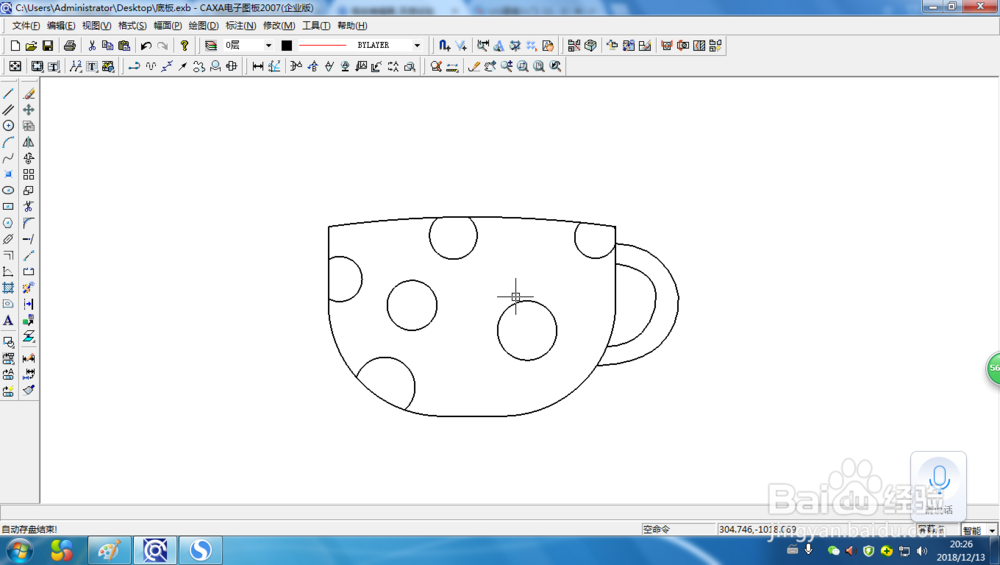Create a new drawing file
This screenshot has height=565, width=1000.
click(x=15, y=45)
